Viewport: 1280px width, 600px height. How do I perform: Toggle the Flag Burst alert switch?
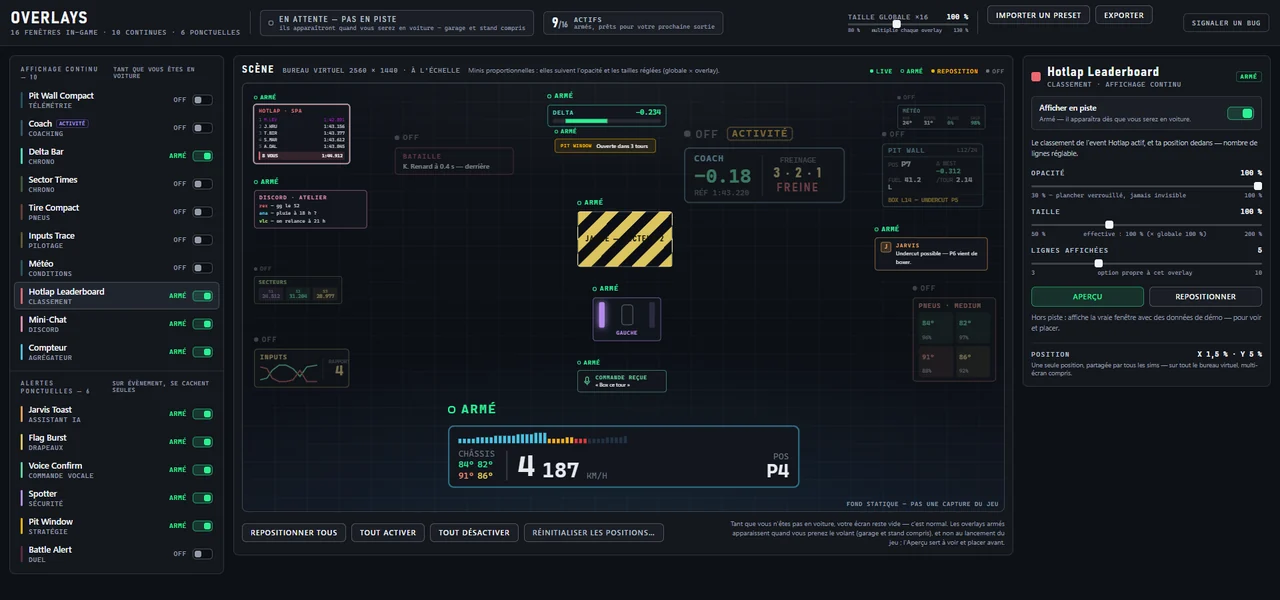point(203,442)
